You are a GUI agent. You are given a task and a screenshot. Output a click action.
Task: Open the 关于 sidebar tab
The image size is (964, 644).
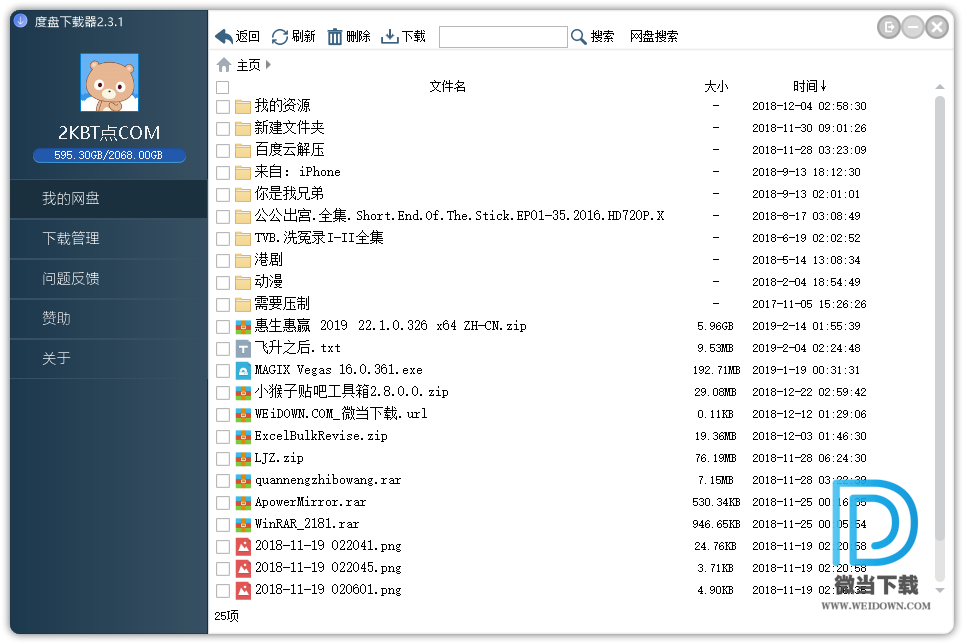(109, 358)
